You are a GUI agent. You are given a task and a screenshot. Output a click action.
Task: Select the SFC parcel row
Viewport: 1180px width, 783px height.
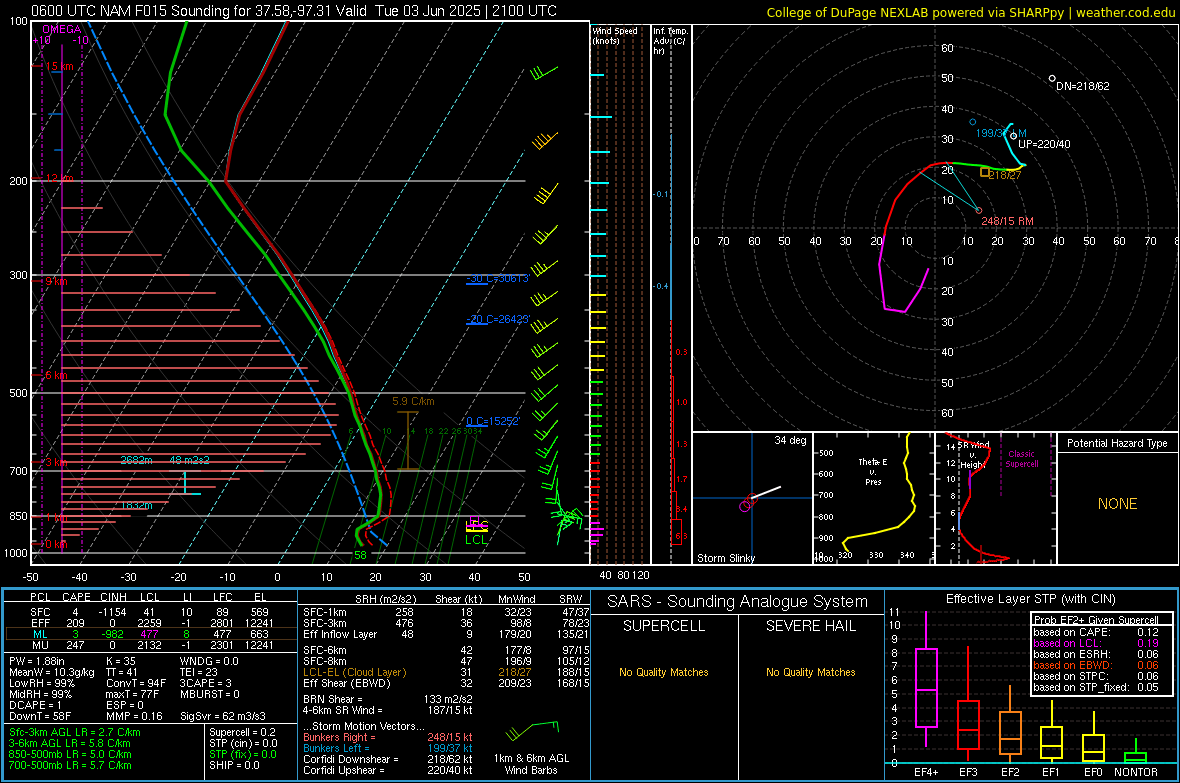[x=150, y=612]
